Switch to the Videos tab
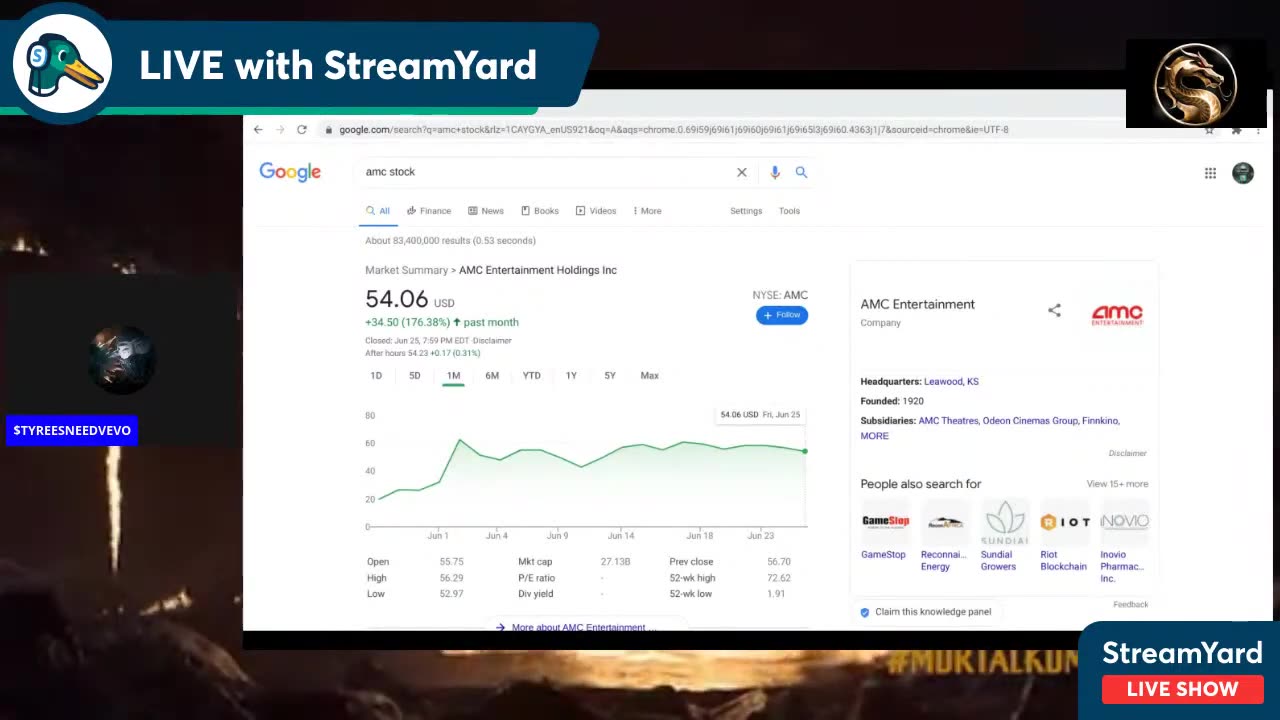This screenshot has width=1280, height=720. [x=596, y=211]
